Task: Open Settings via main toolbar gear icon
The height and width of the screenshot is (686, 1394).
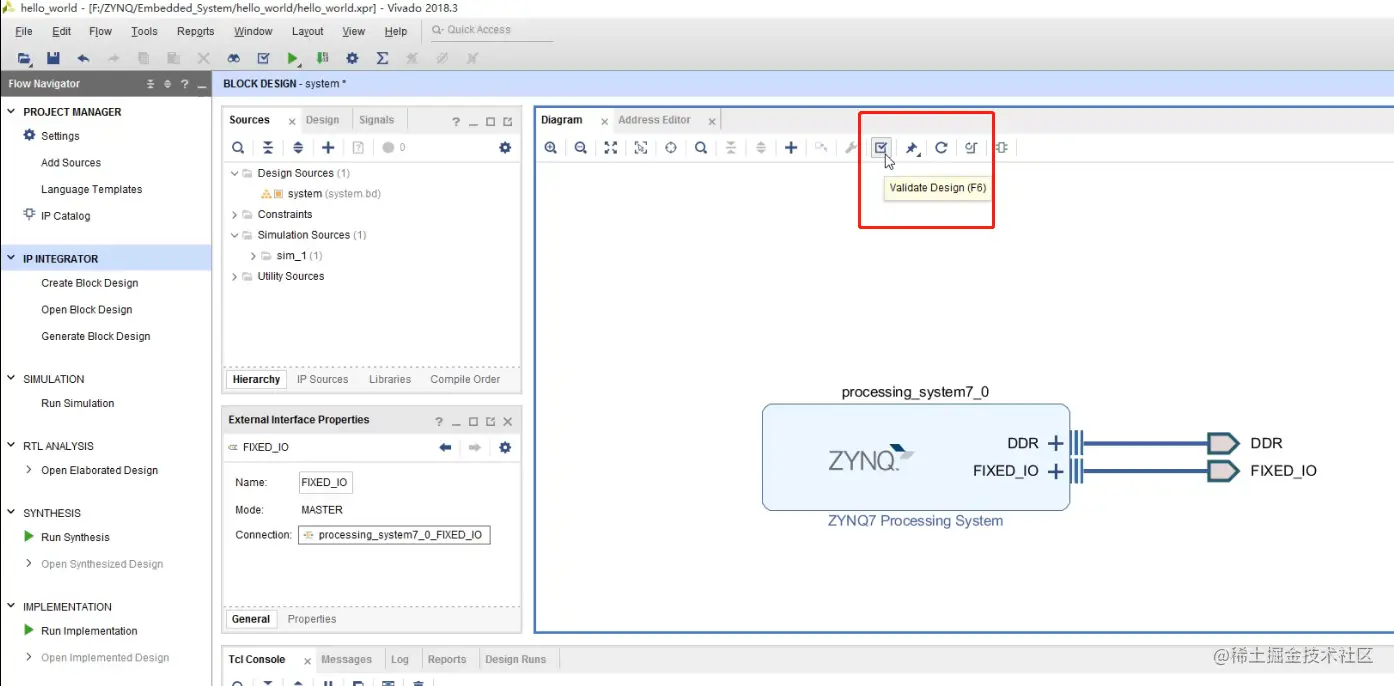Action: [352, 59]
